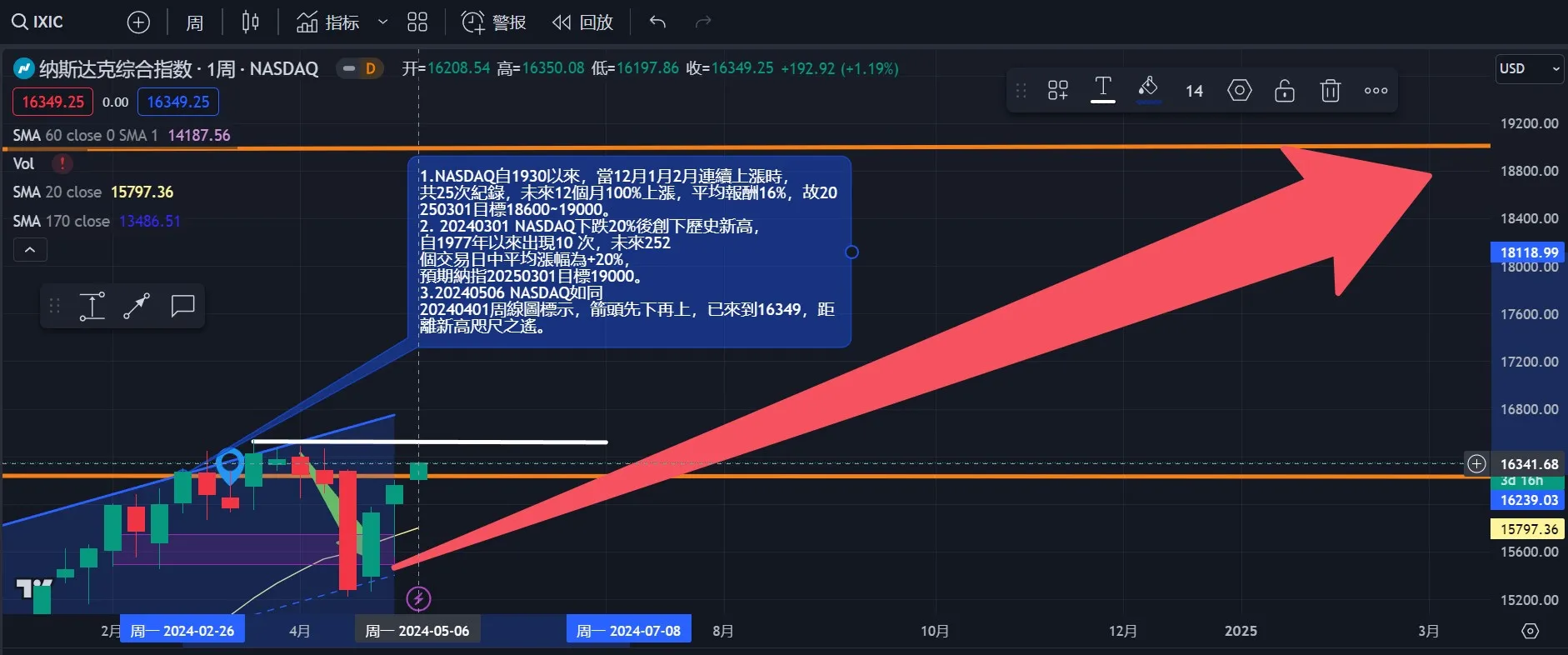
Task: Open the weekly 周 interval selector
Action: click(x=195, y=22)
